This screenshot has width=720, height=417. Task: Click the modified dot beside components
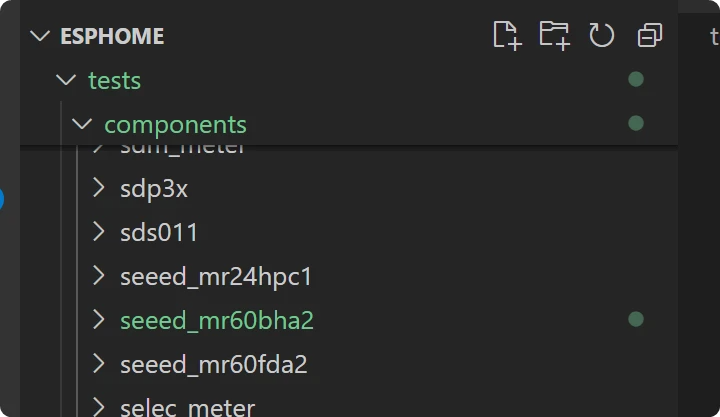[x=635, y=123]
